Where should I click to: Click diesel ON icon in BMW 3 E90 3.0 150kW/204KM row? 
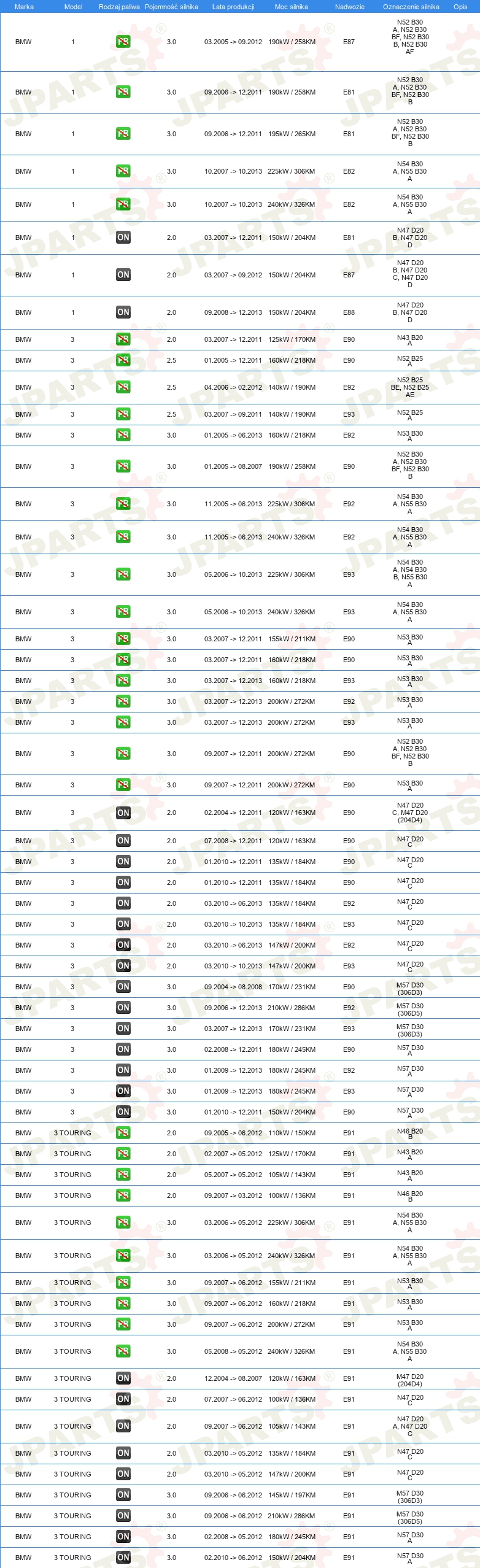(x=123, y=1112)
